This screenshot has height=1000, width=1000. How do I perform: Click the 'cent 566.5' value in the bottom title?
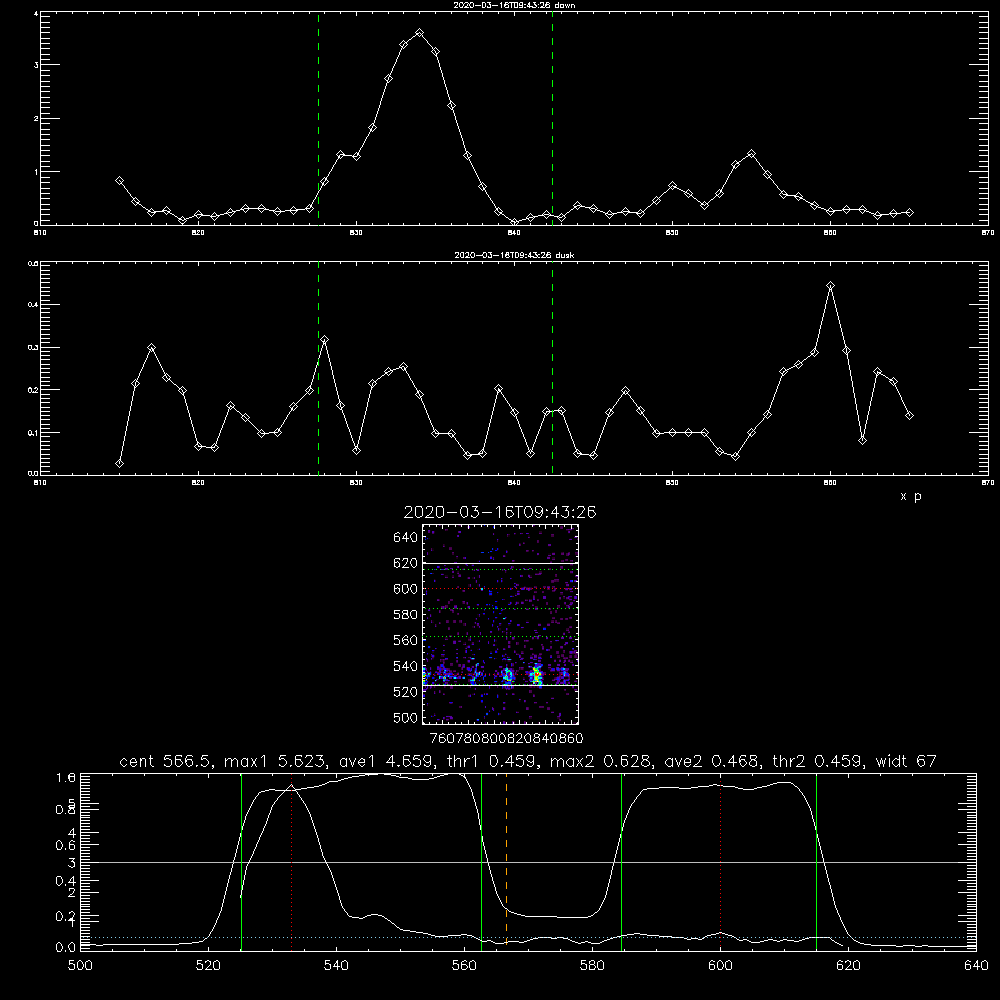click(165, 761)
